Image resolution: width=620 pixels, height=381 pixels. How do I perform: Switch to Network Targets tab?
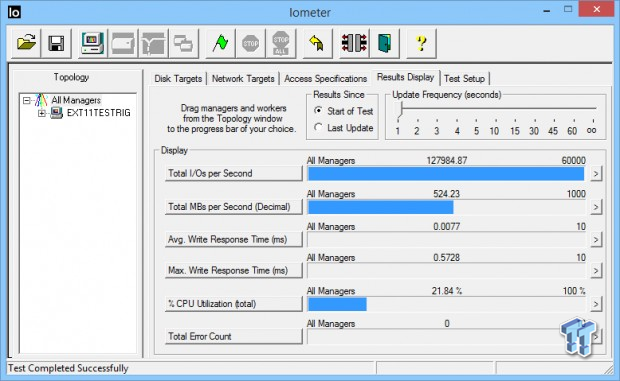[243, 79]
